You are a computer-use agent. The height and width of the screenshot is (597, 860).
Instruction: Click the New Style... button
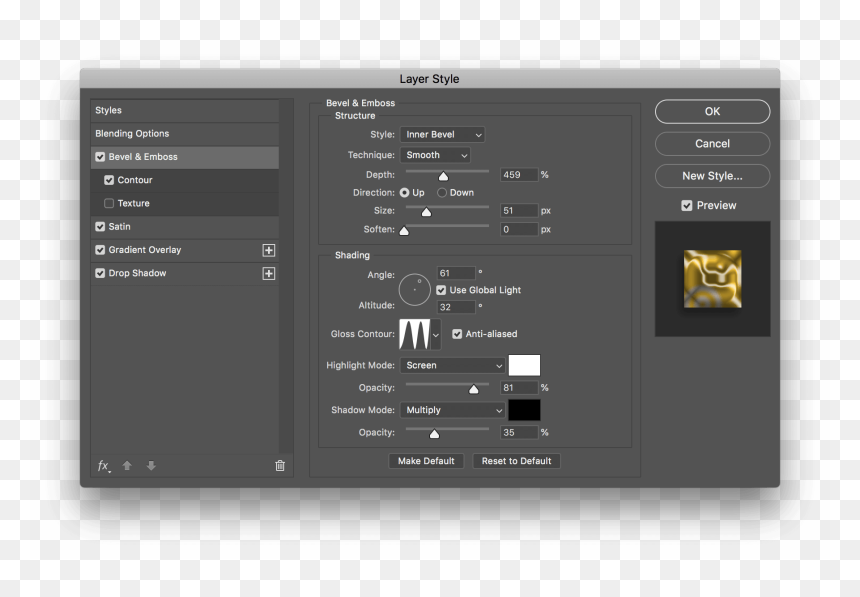pyautogui.click(x=712, y=176)
